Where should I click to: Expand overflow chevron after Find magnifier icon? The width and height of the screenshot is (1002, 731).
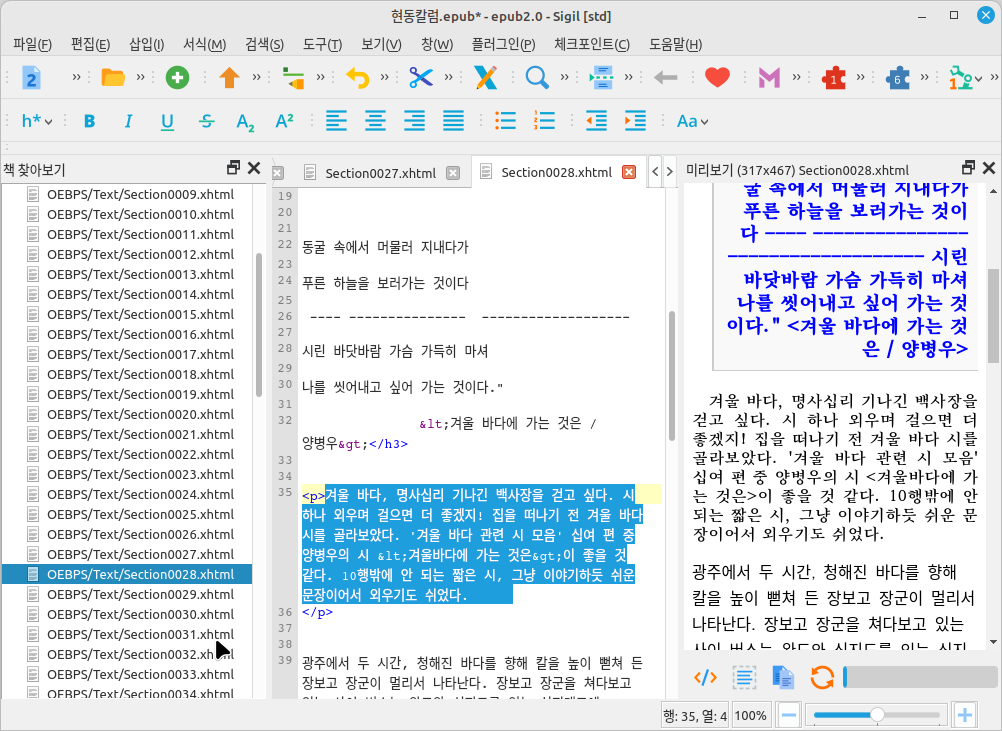tap(564, 78)
